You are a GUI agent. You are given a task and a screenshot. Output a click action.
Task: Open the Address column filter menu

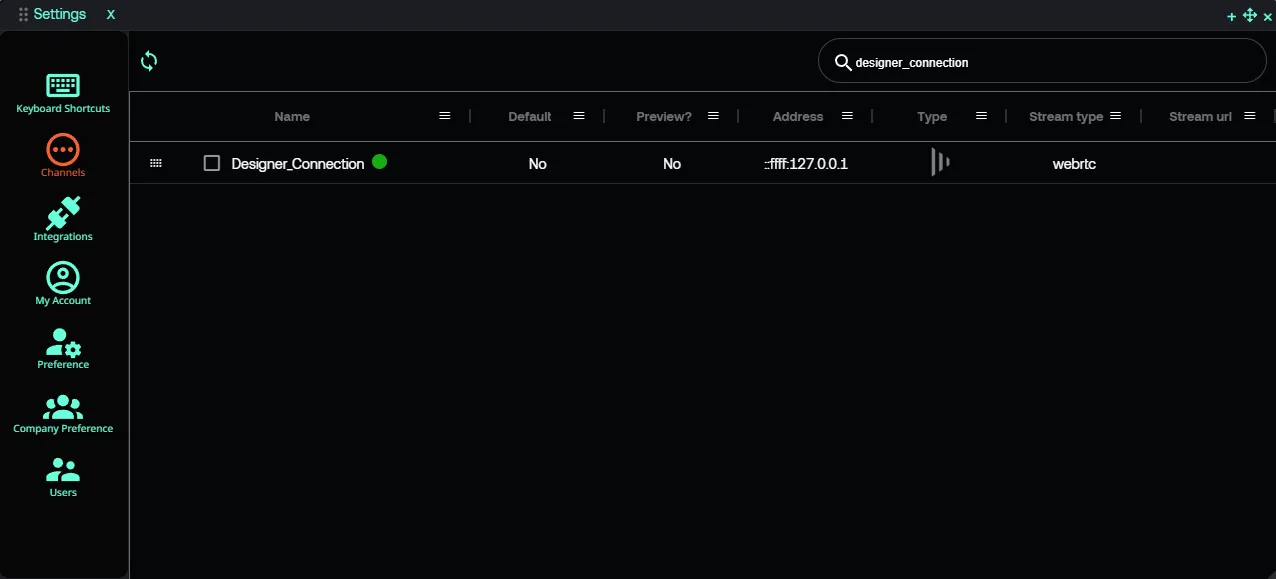point(847,116)
